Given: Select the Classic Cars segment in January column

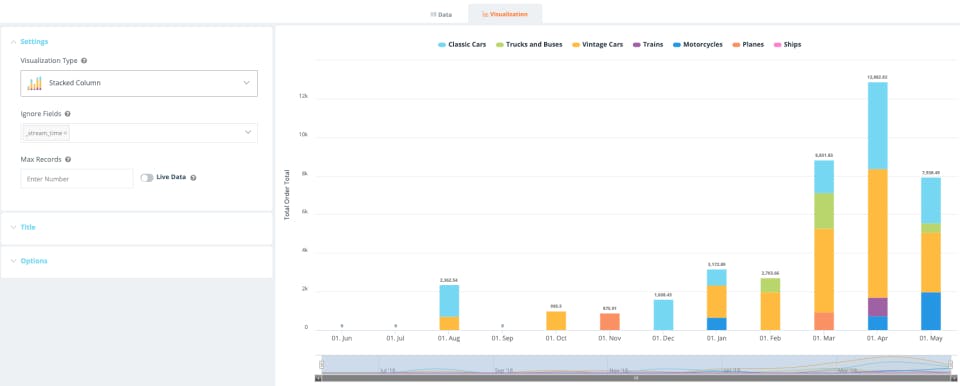Looking at the screenshot, I should [717, 278].
